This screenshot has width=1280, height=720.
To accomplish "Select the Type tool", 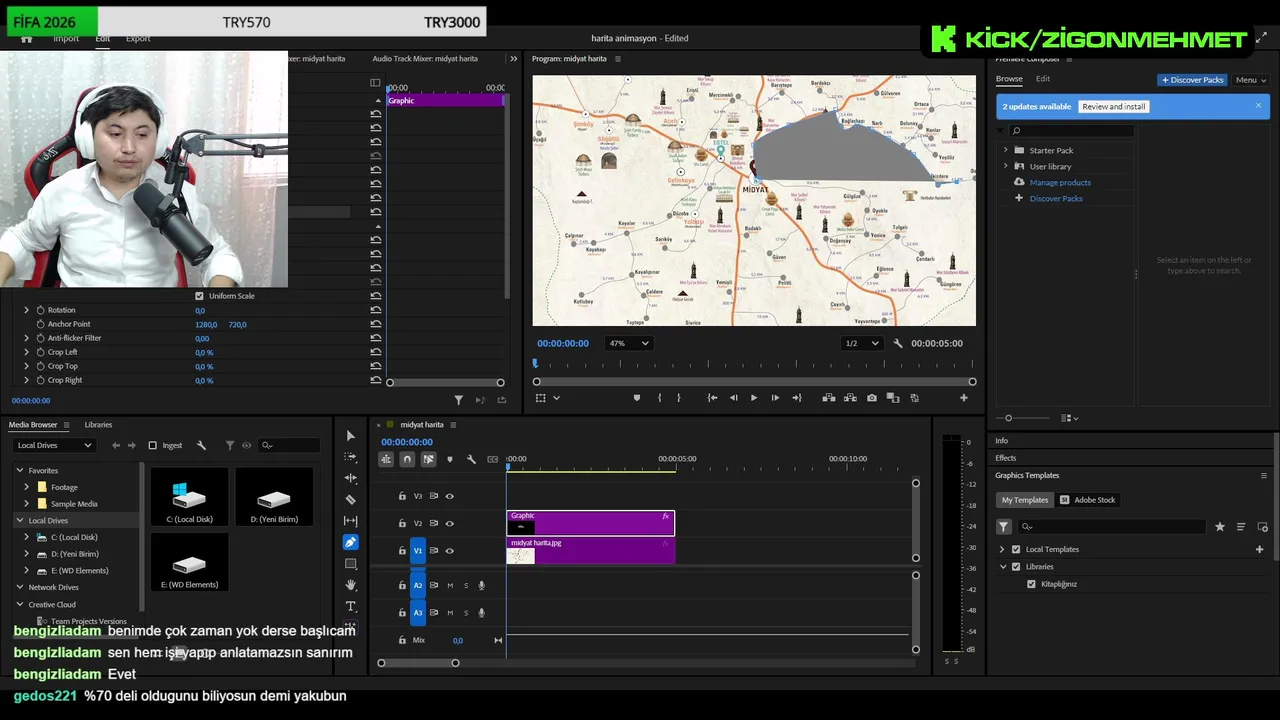I will [x=350, y=606].
